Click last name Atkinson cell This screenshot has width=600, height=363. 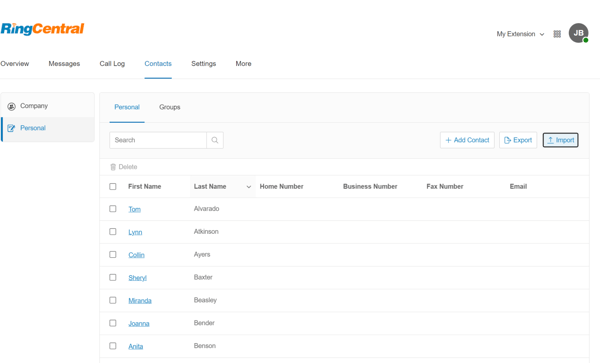206,231
